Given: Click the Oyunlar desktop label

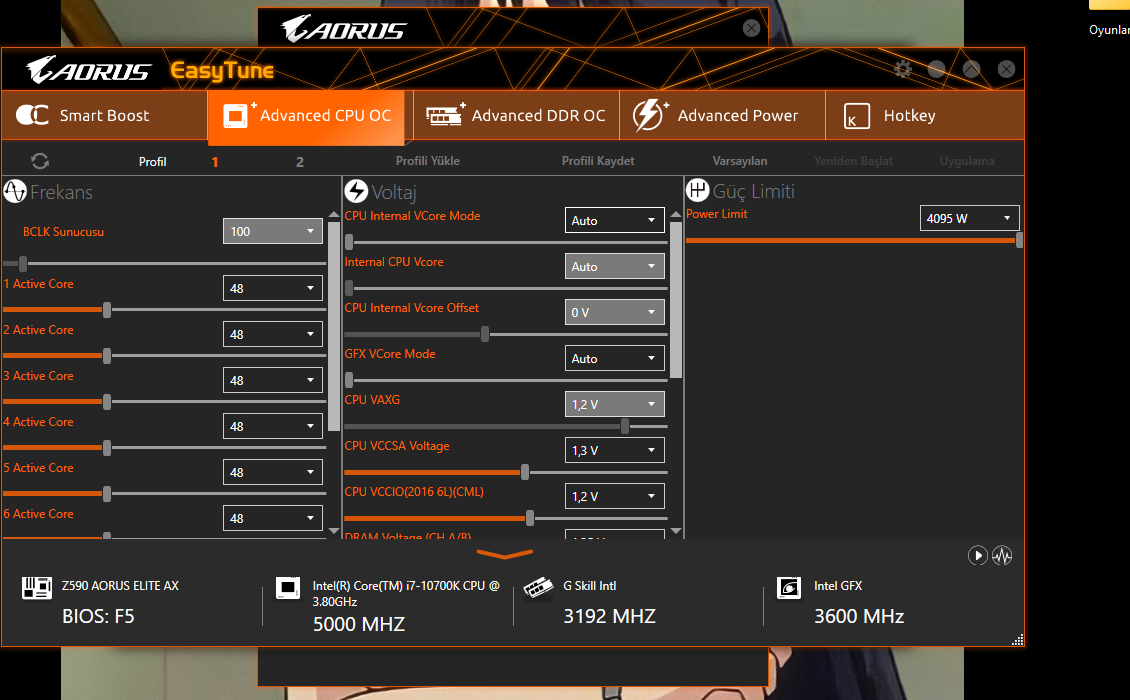Looking at the screenshot, I should pos(1108,30).
